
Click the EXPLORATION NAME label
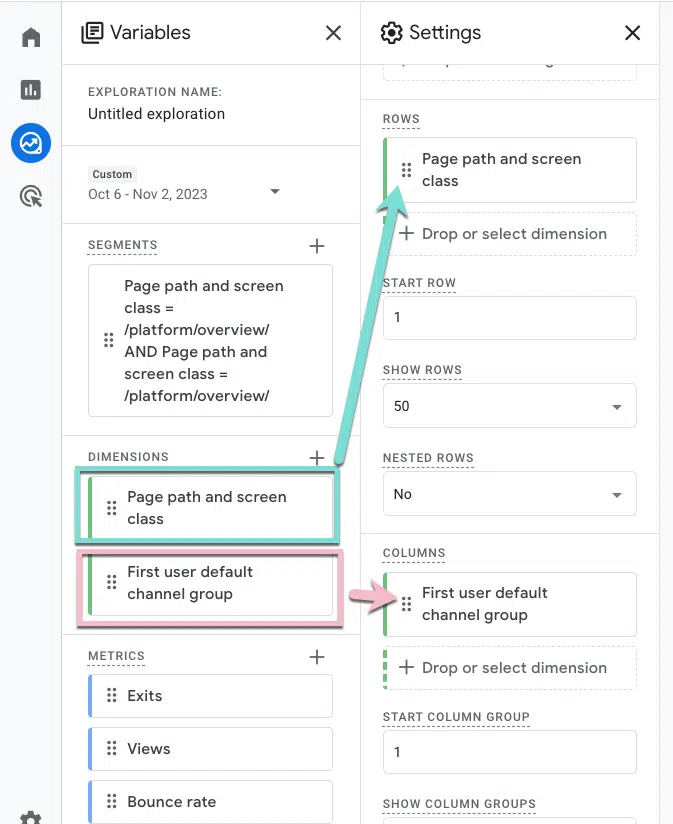point(155,92)
